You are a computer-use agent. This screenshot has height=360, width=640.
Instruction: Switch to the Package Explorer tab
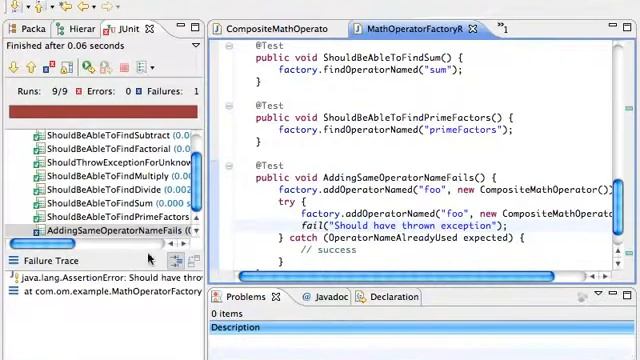(27, 29)
